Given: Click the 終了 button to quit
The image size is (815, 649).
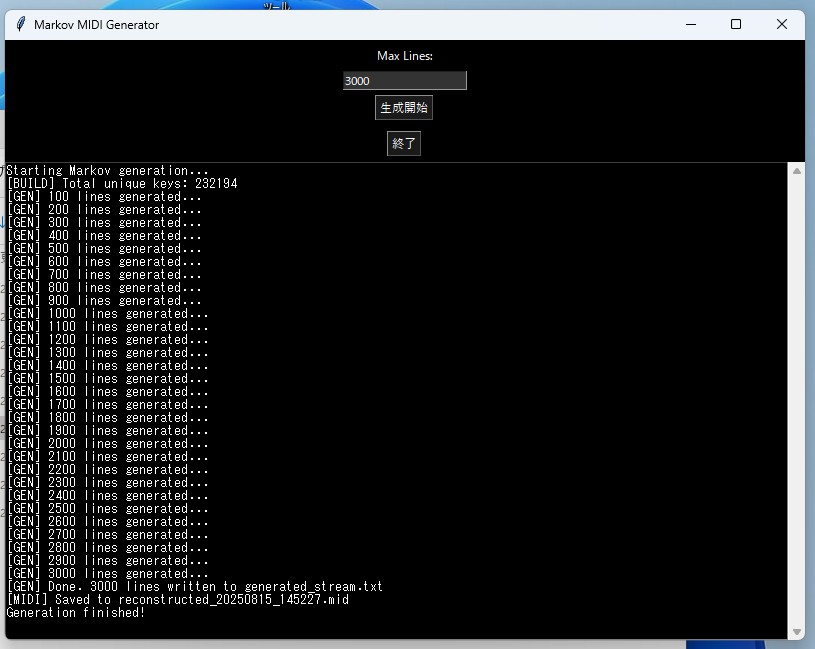Looking at the screenshot, I should 404,143.
